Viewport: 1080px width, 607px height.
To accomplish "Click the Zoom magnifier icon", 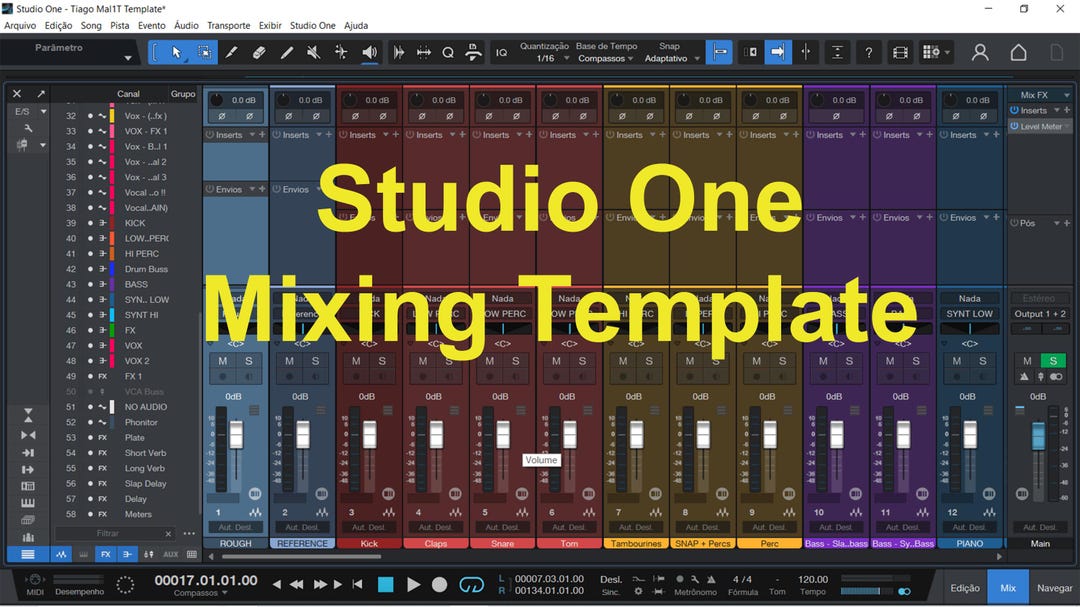I will 448,52.
